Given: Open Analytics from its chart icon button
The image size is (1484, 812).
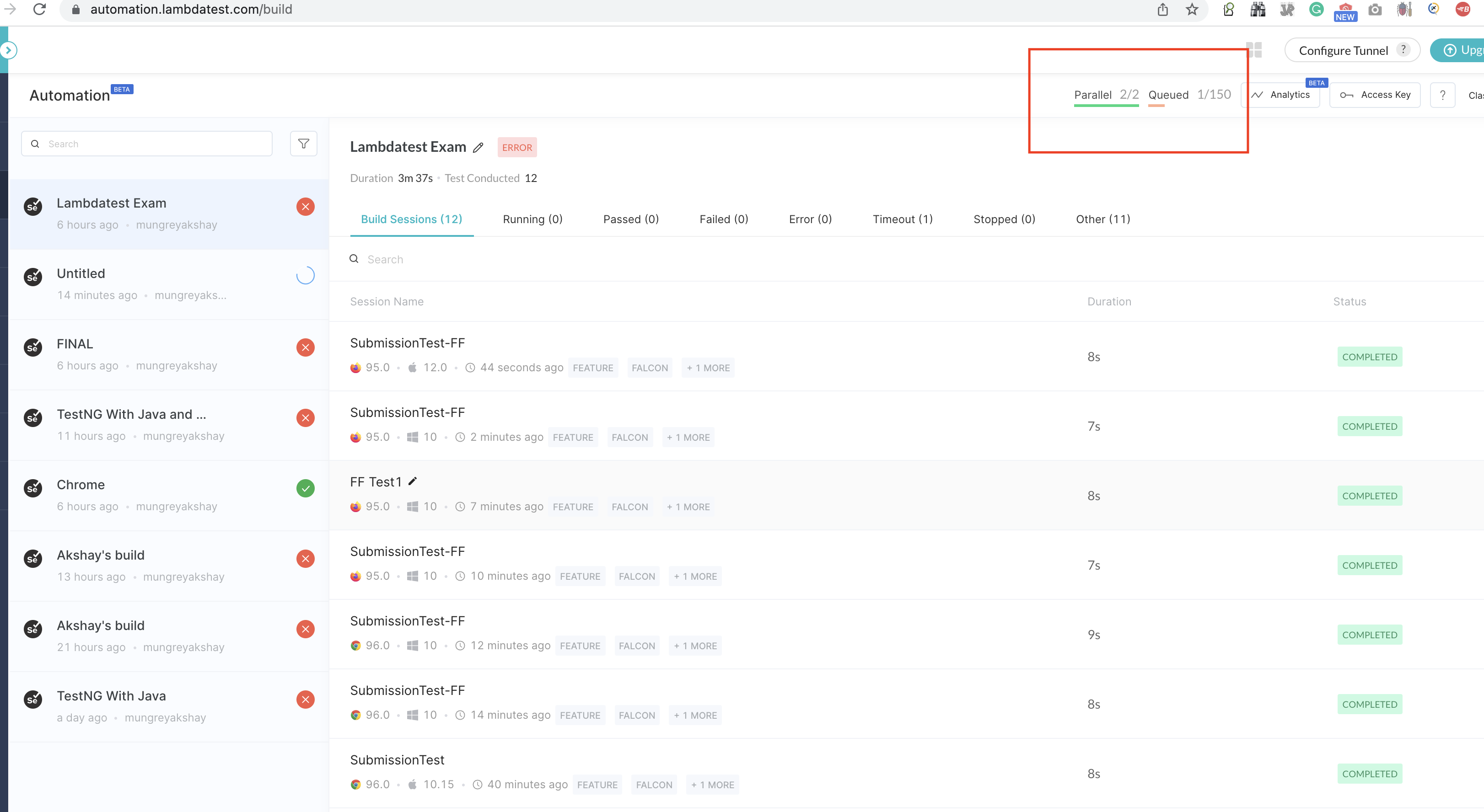Looking at the screenshot, I should (x=1281, y=95).
